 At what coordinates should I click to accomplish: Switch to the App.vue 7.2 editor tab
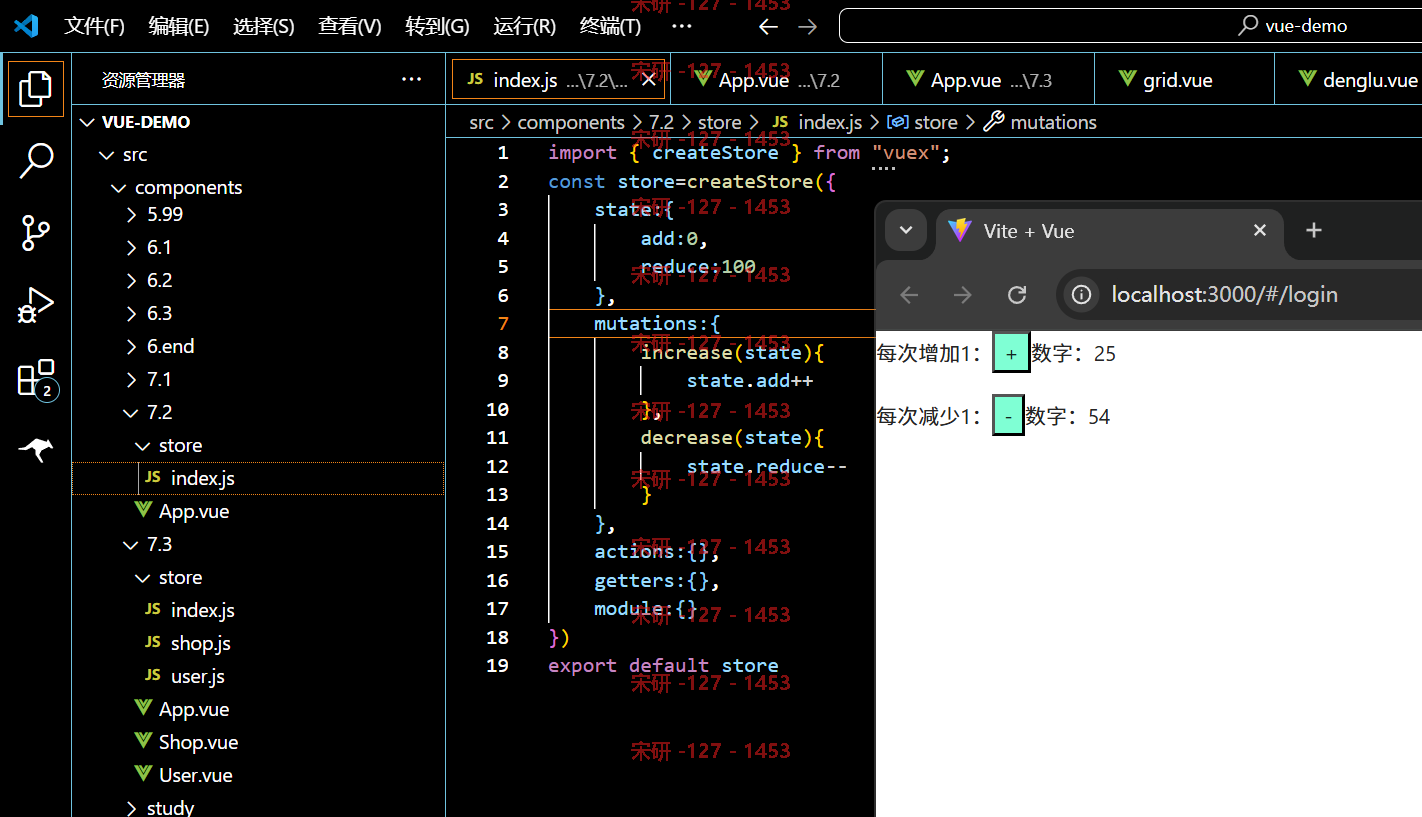(776, 80)
